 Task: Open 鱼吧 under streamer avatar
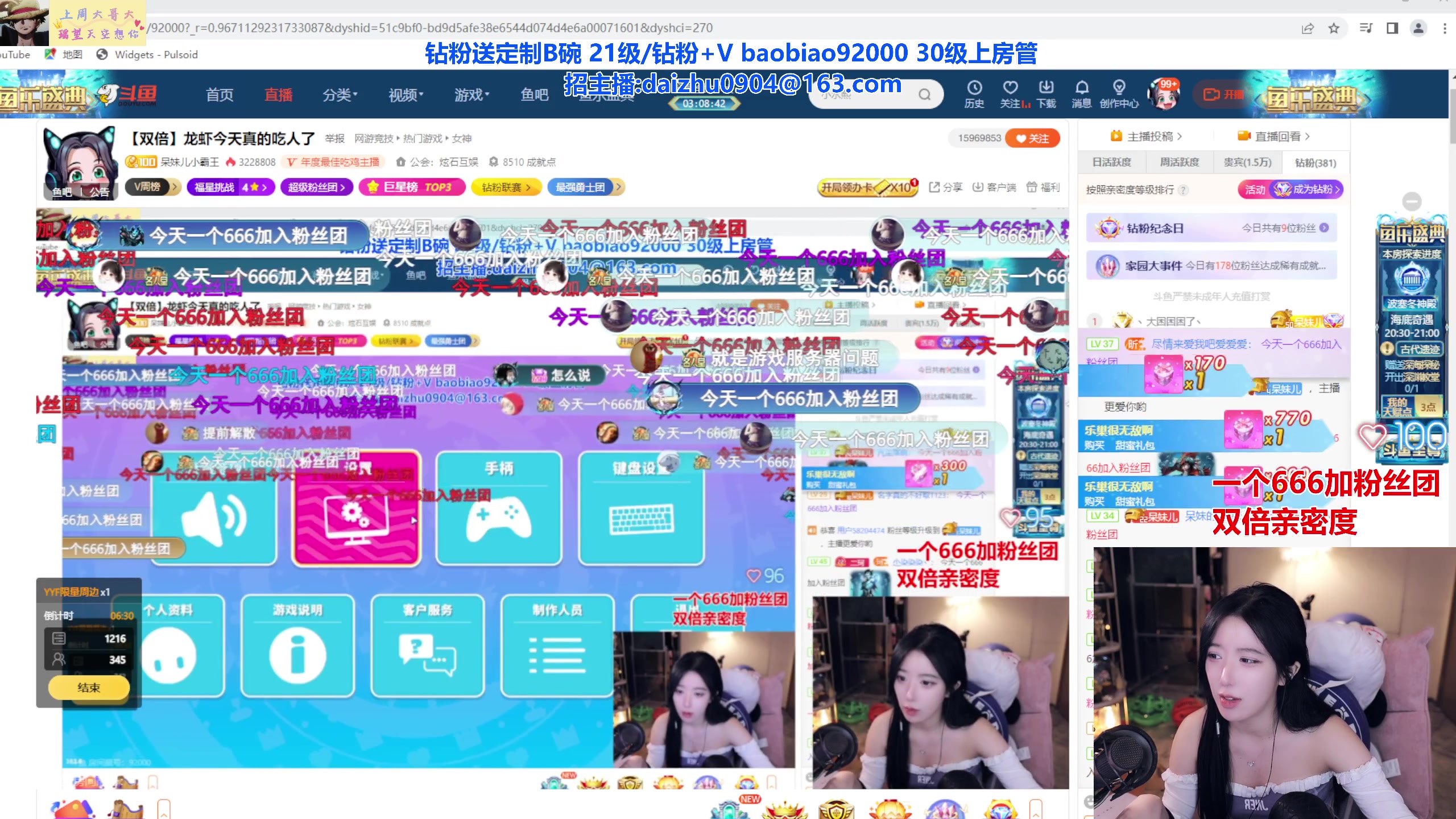click(62, 192)
